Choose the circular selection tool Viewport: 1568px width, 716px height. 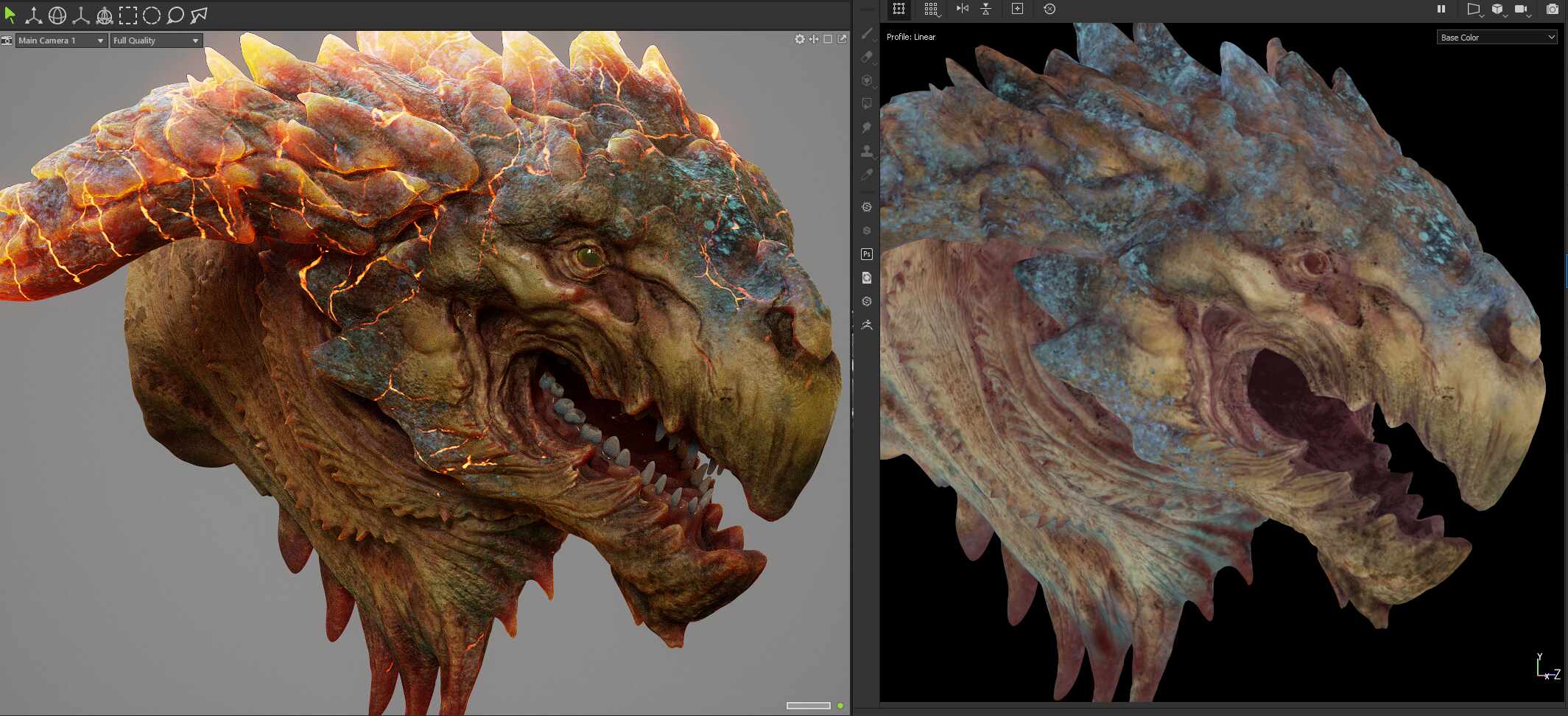[151, 15]
